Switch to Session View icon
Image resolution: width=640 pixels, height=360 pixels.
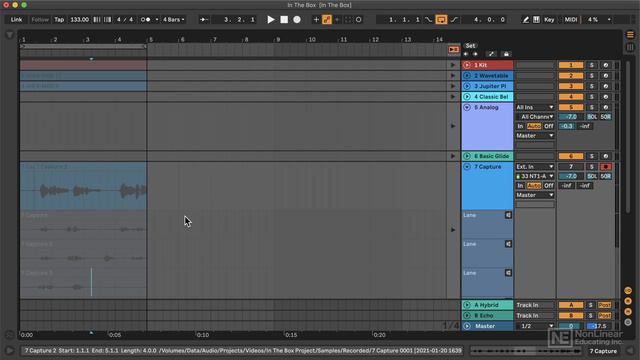pyautogui.click(x=630, y=47)
